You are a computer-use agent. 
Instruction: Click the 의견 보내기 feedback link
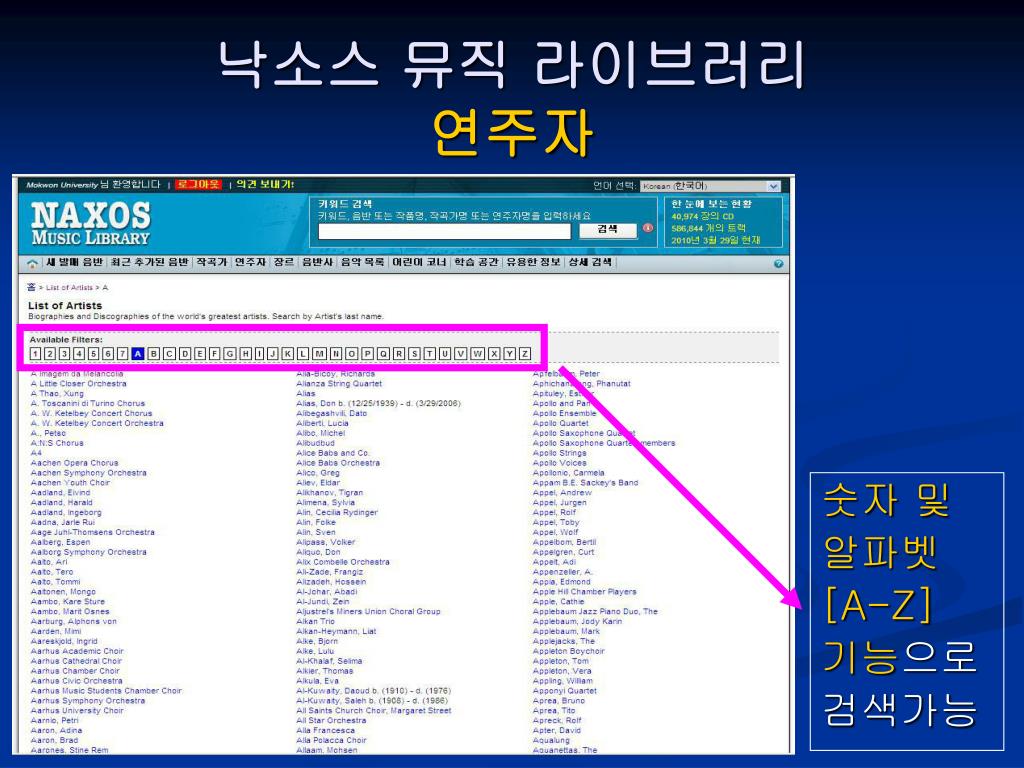coord(264,185)
